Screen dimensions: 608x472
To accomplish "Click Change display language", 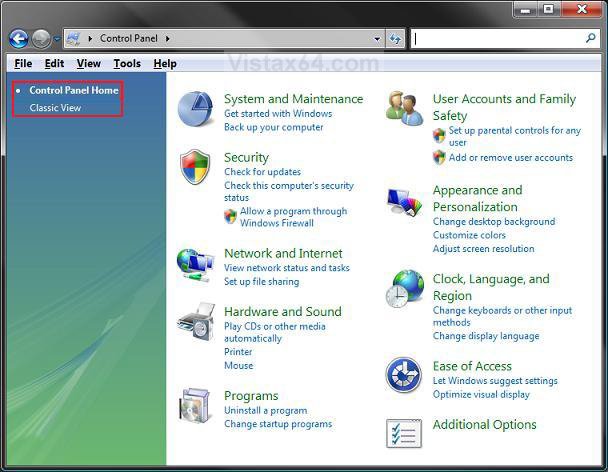I will (485, 336).
